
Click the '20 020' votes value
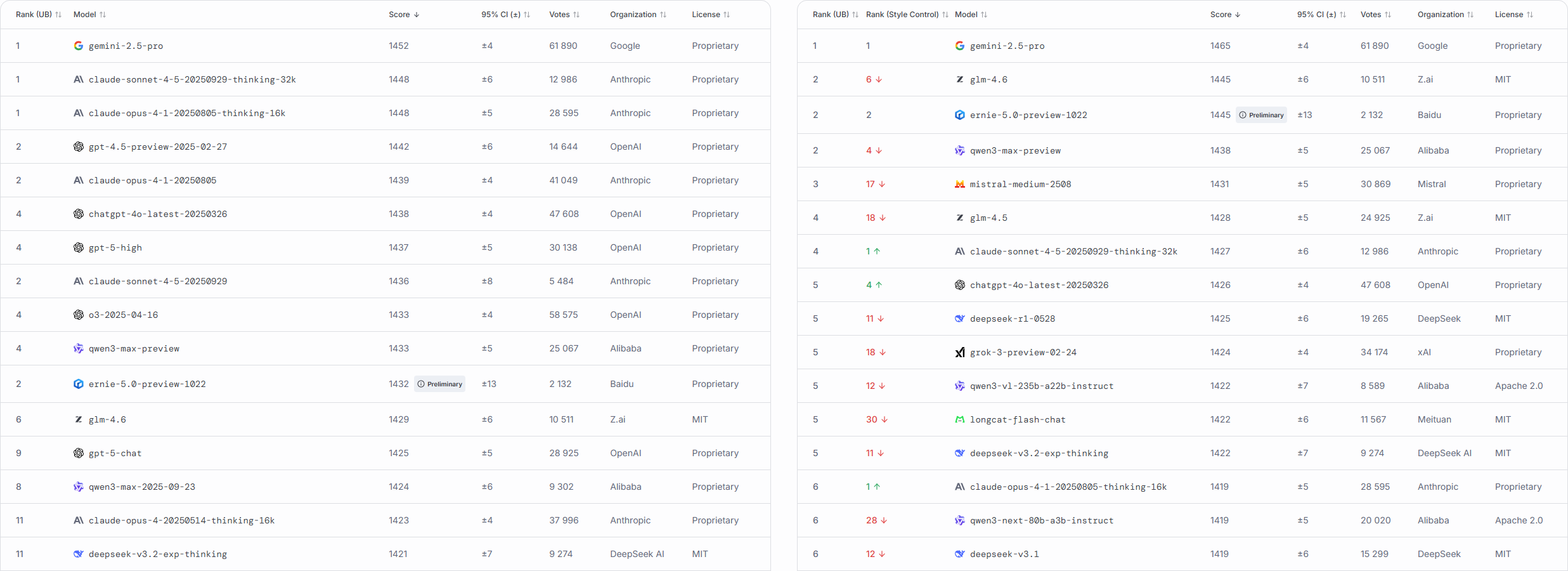tap(1375, 520)
